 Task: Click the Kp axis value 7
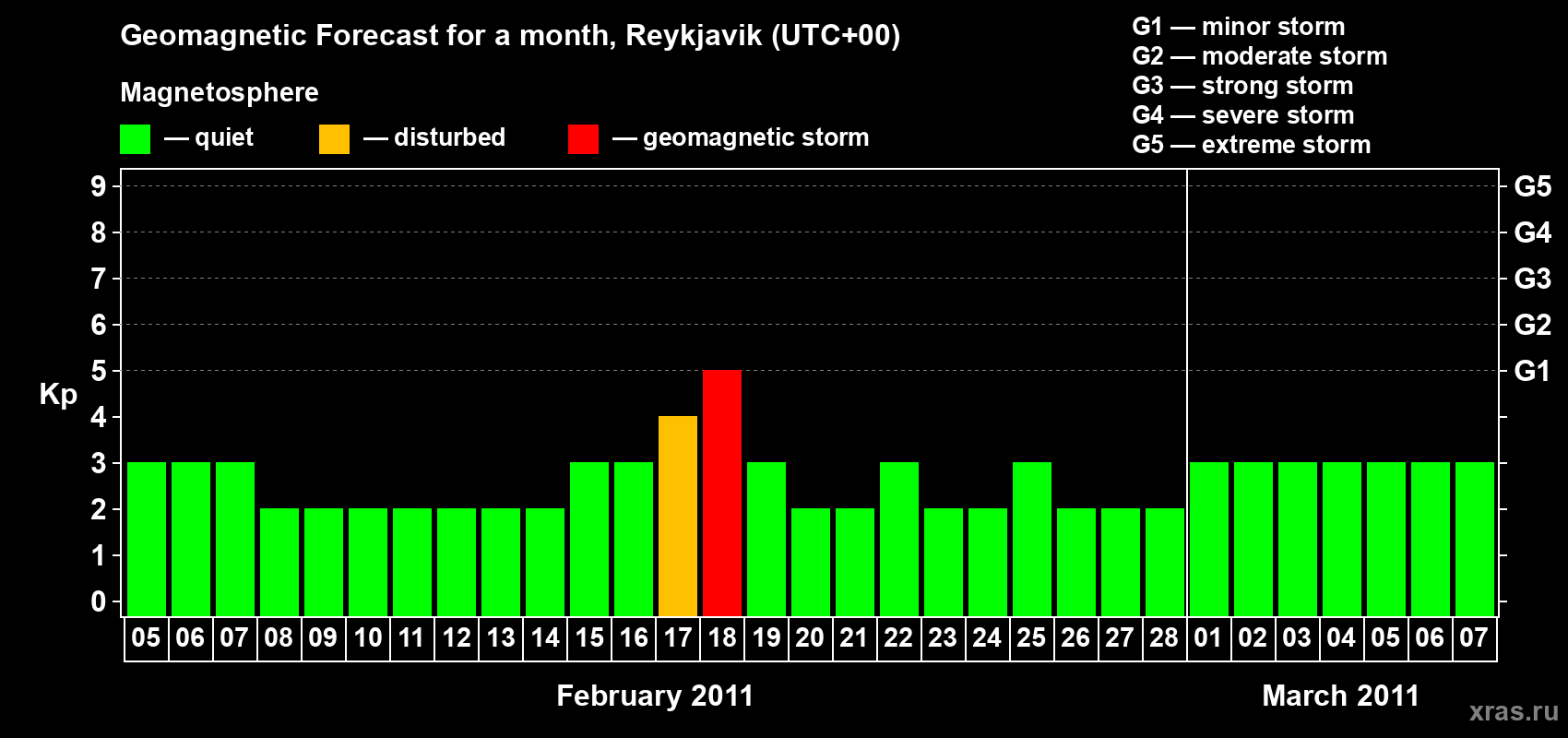[99, 279]
